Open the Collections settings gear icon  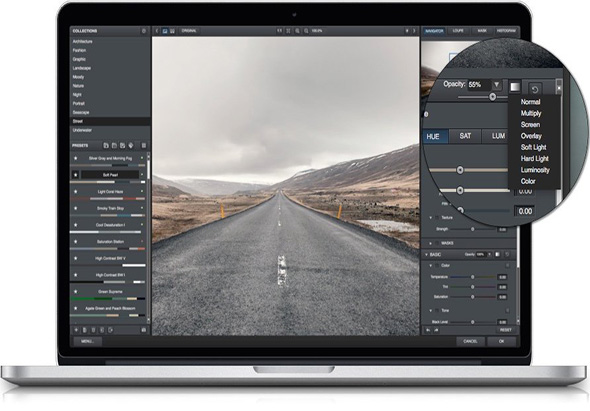pyautogui.click(x=143, y=31)
